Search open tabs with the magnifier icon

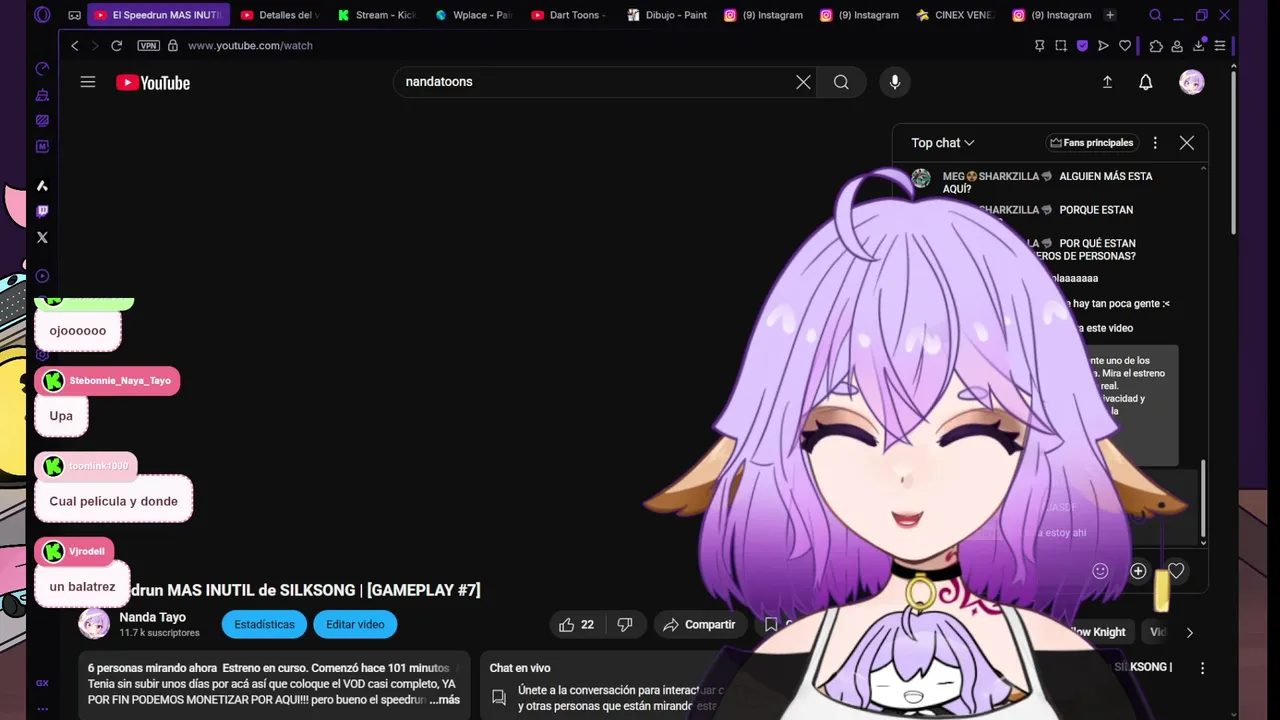click(x=1155, y=15)
